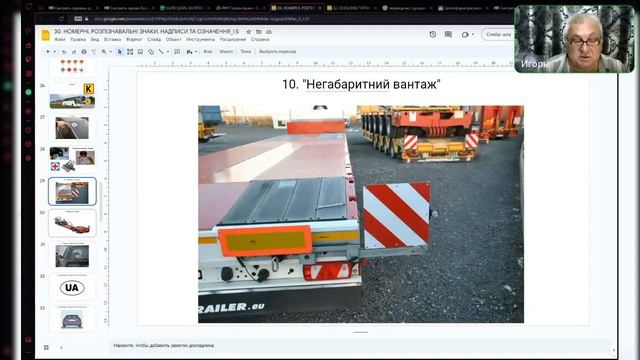
Task: Add a new slide with plus icon
Action: click(48, 52)
